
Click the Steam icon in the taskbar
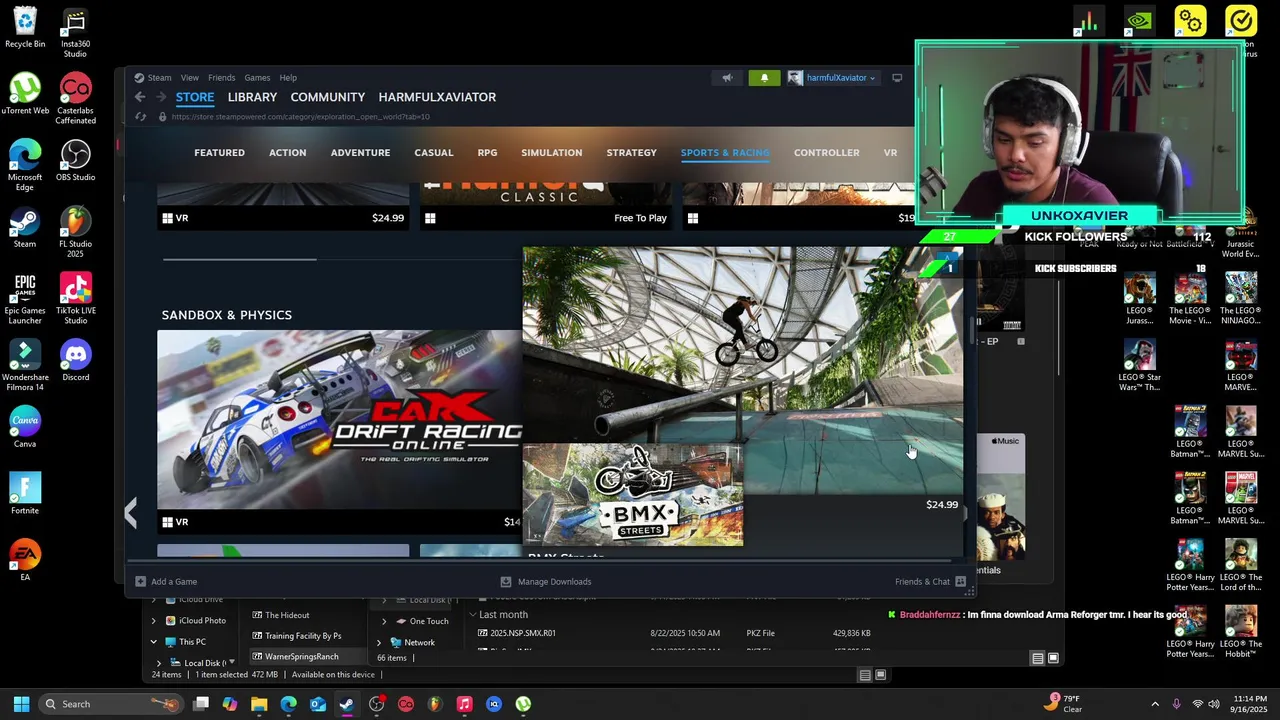coord(346,704)
